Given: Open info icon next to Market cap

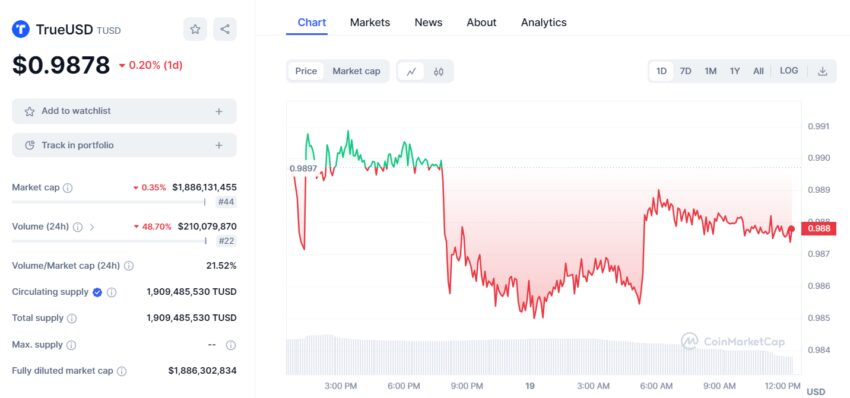Looking at the screenshot, I should coord(68,188).
